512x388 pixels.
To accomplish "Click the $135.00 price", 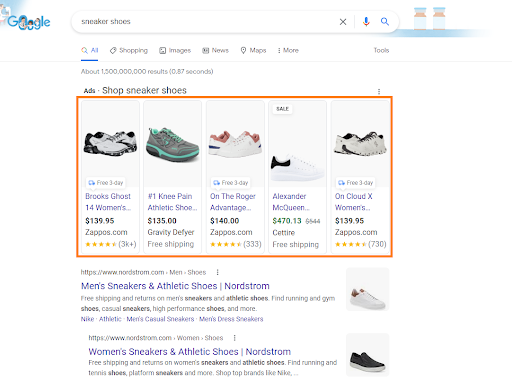I will point(162,221).
